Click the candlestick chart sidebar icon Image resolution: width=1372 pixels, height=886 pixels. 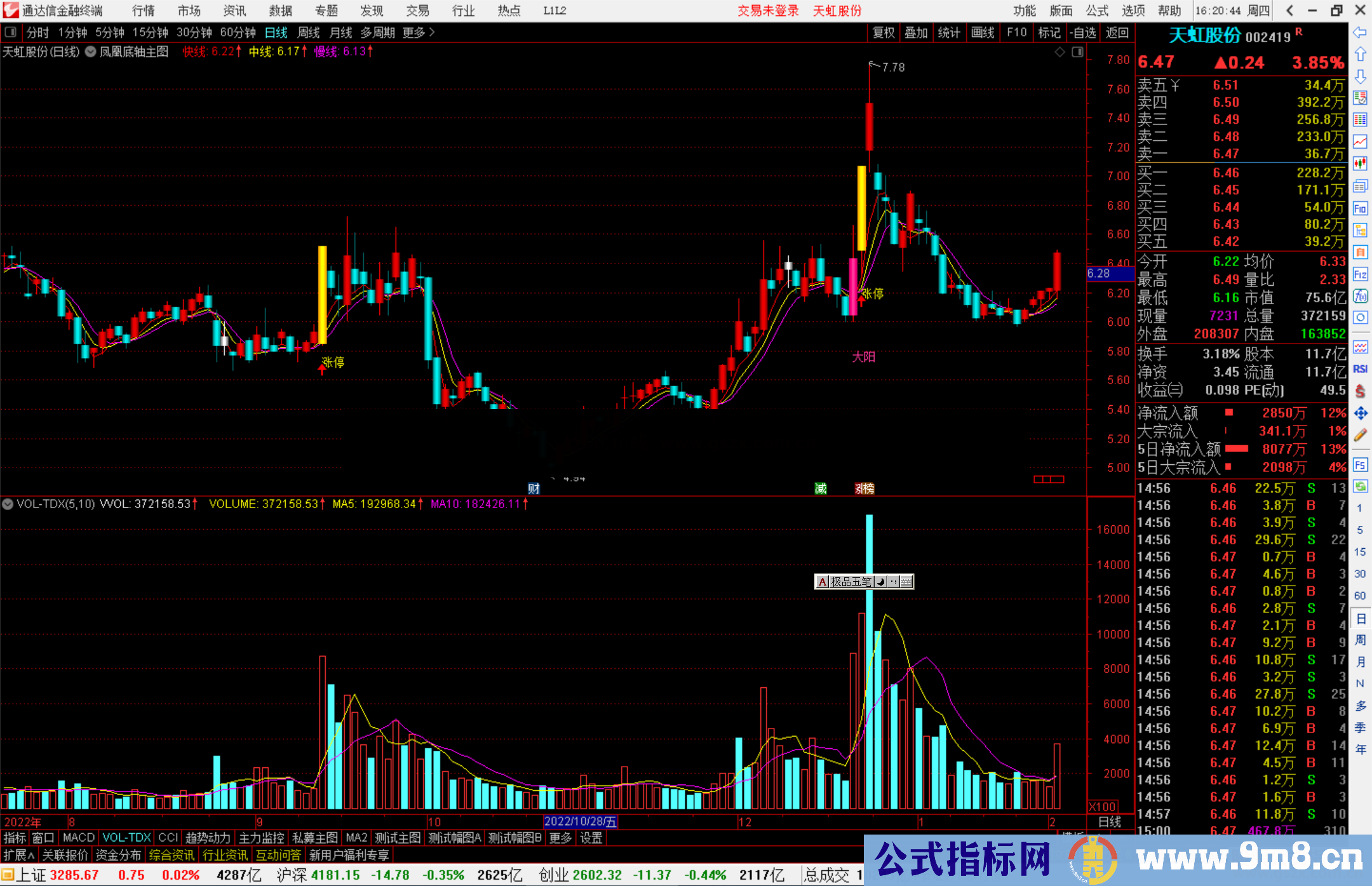pyautogui.click(x=1360, y=164)
